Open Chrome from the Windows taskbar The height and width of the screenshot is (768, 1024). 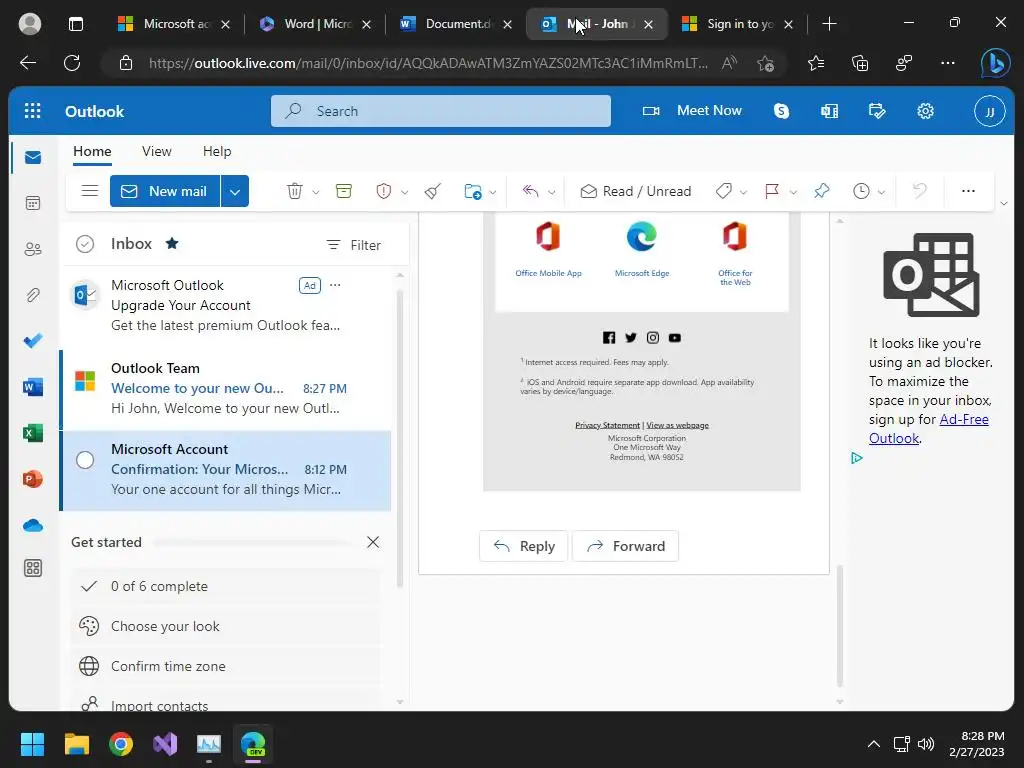click(x=121, y=744)
